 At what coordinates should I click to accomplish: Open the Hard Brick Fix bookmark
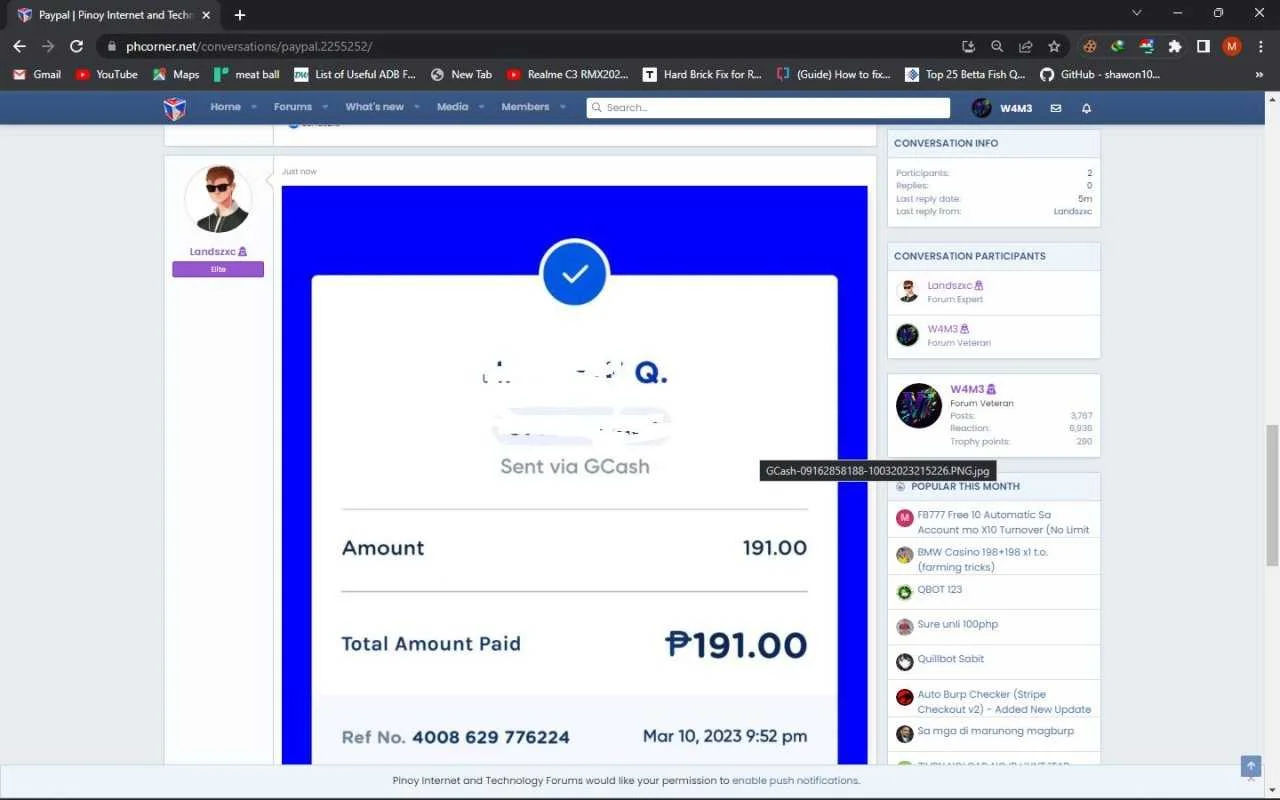coord(703,74)
